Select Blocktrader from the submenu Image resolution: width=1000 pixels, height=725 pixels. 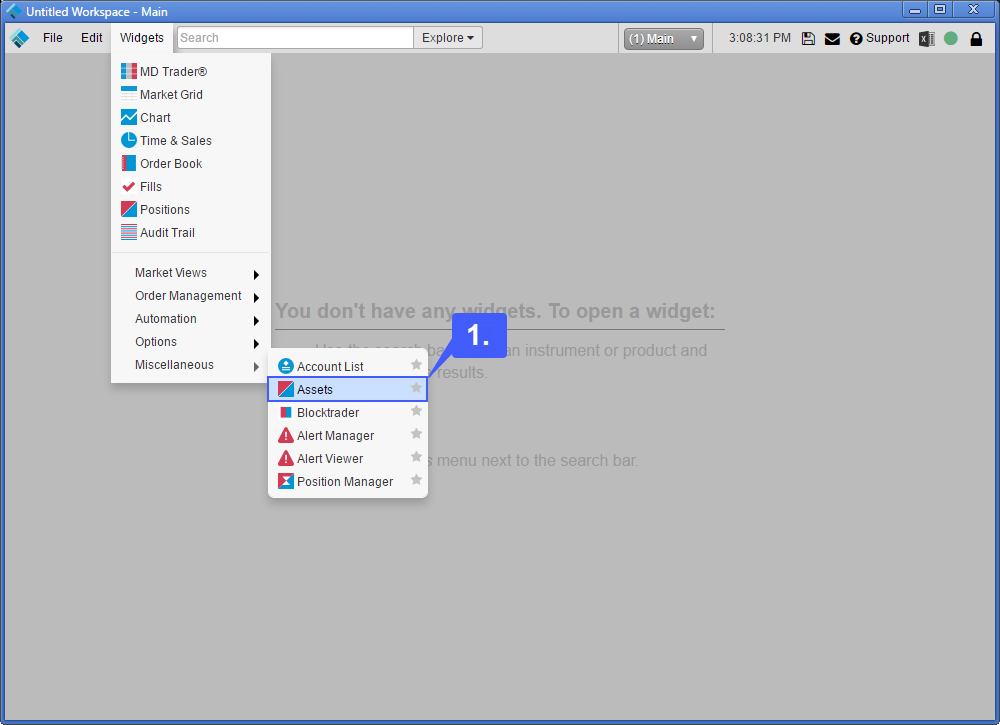click(x=348, y=413)
